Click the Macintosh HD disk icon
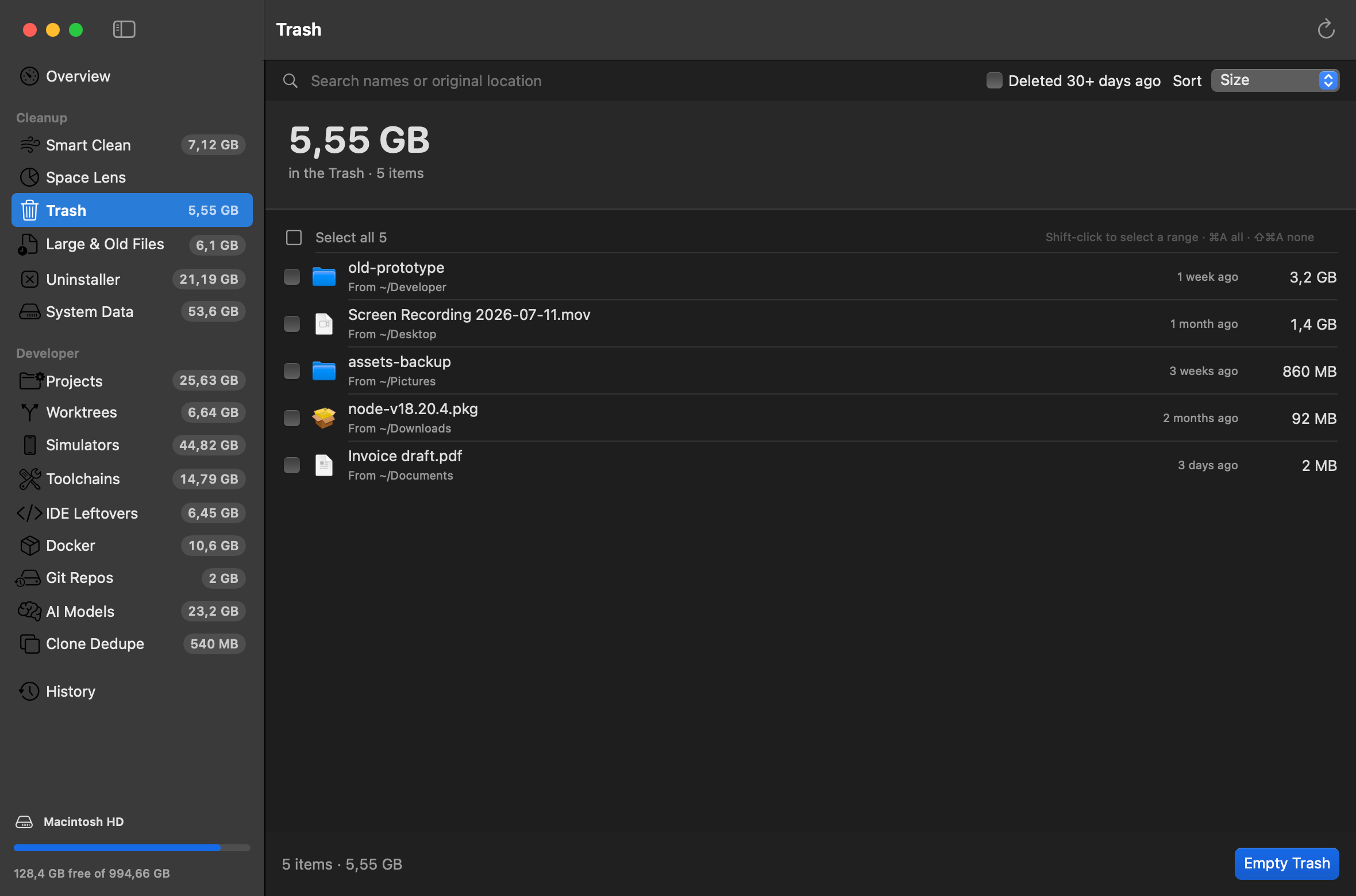Screen dimensions: 1356x896 click(x=24, y=822)
